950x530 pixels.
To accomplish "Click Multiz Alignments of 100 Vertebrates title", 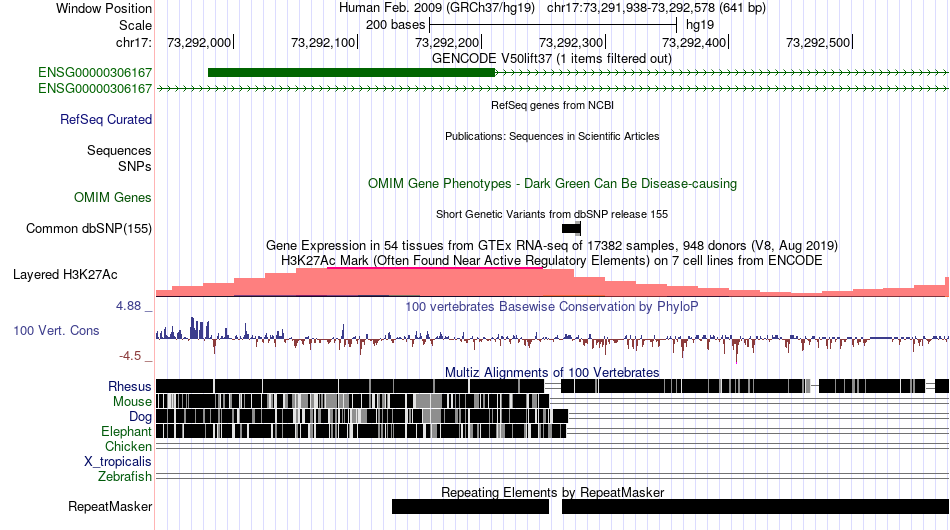I will 552,373.
